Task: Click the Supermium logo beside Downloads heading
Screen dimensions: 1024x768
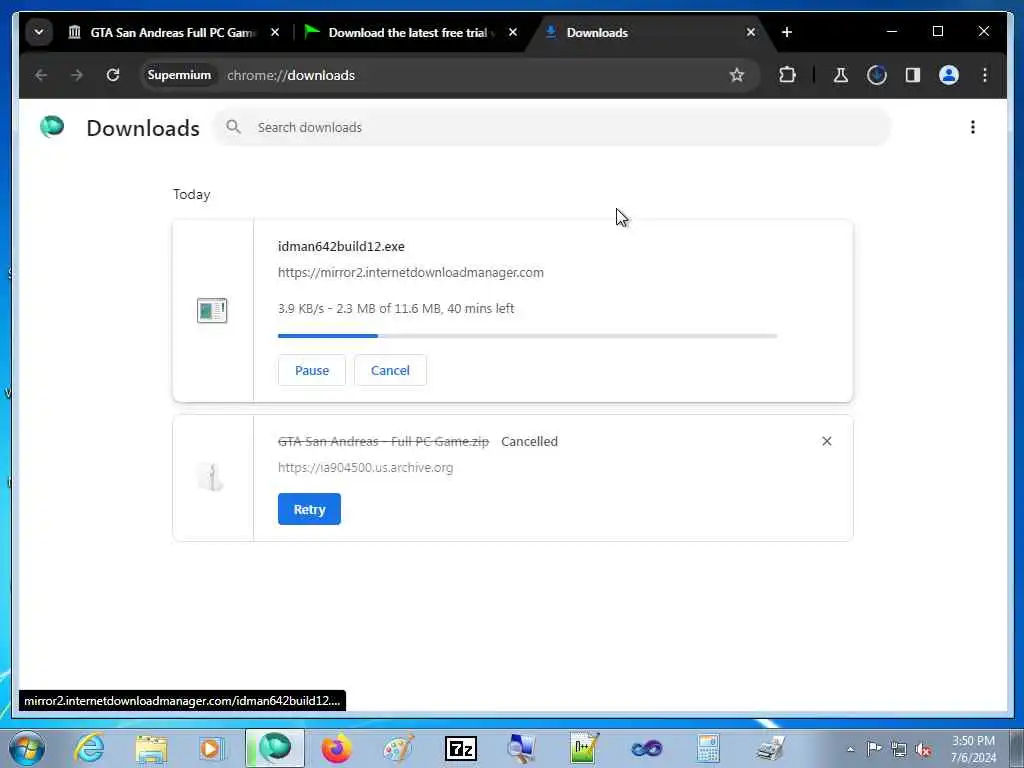Action: coord(52,127)
